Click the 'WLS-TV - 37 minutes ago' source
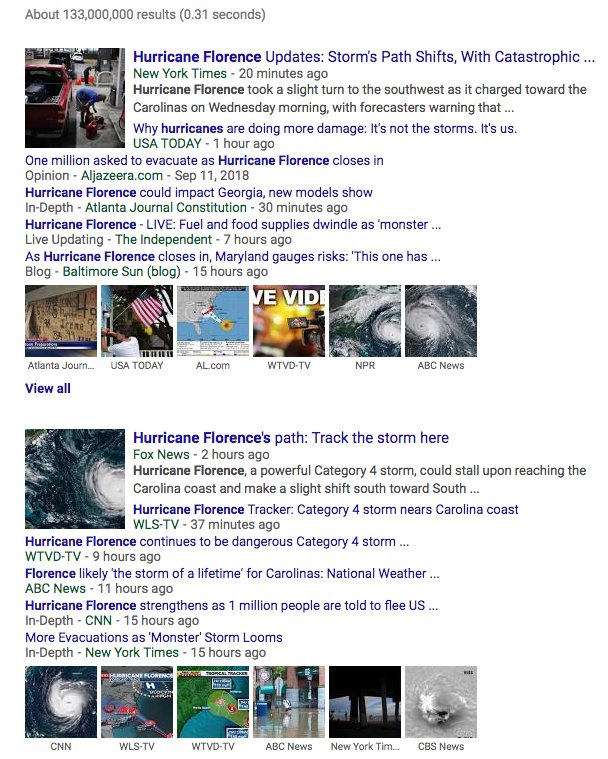Image resolution: width=608 pixels, height=759 pixels. click(207, 524)
